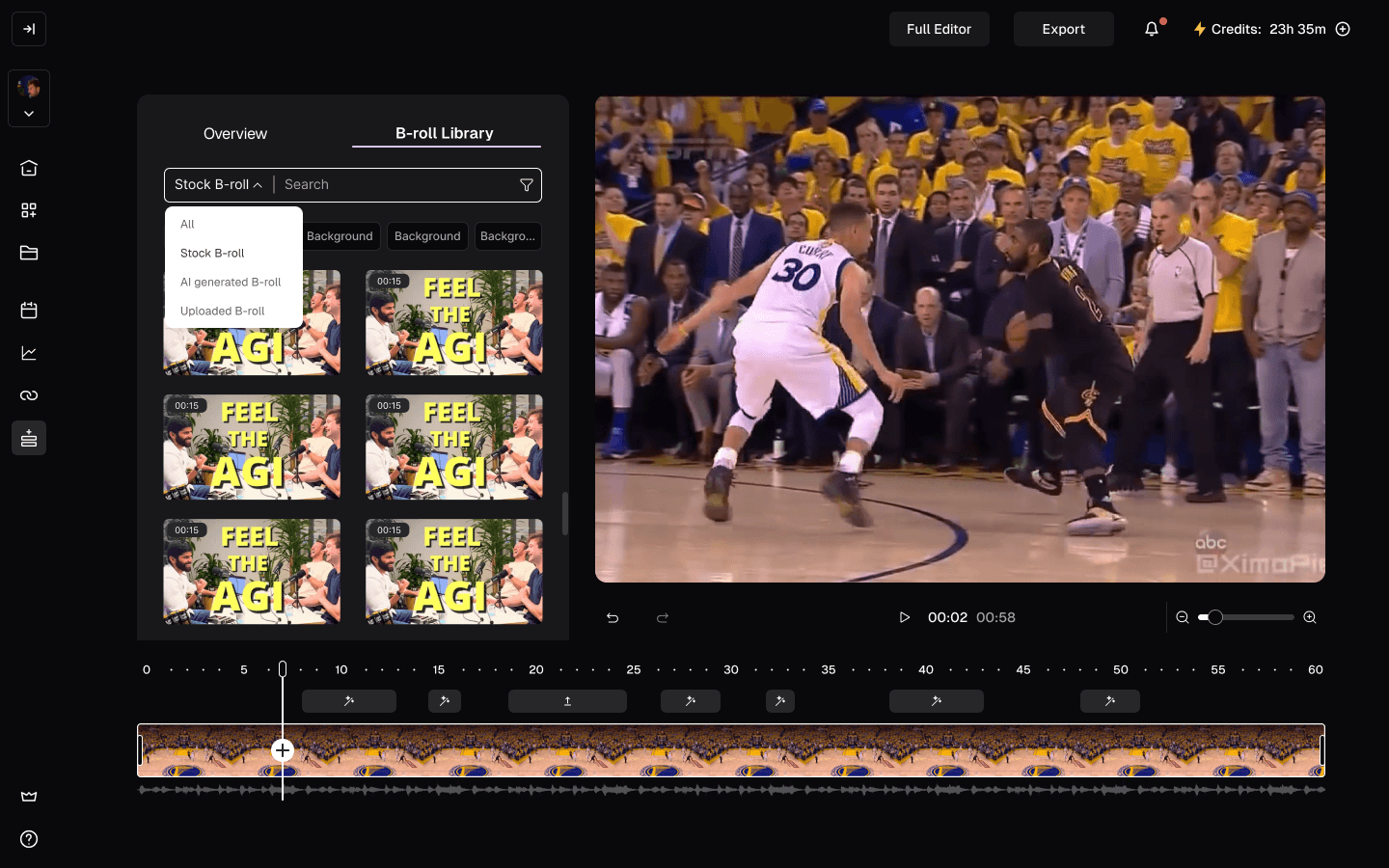This screenshot has height=868, width=1389.
Task: Jump to the 55 mark on ruler
Action: (x=1218, y=669)
